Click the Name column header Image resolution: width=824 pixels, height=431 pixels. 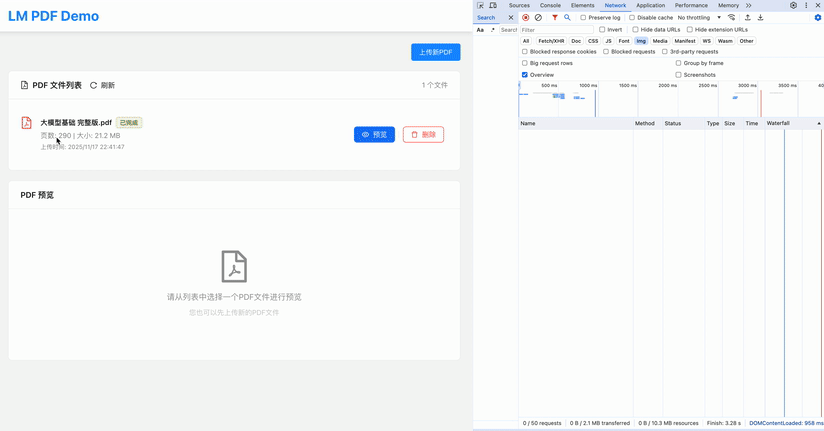click(575, 124)
